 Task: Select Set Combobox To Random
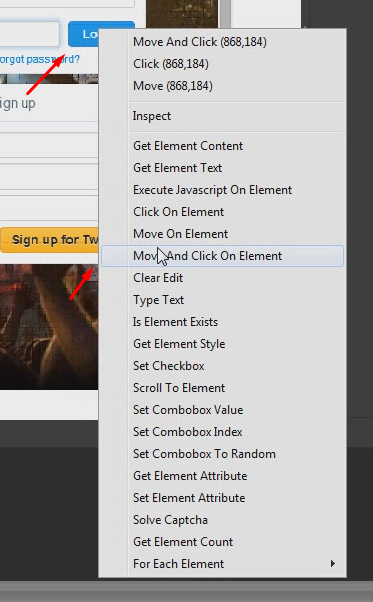click(x=223, y=454)
